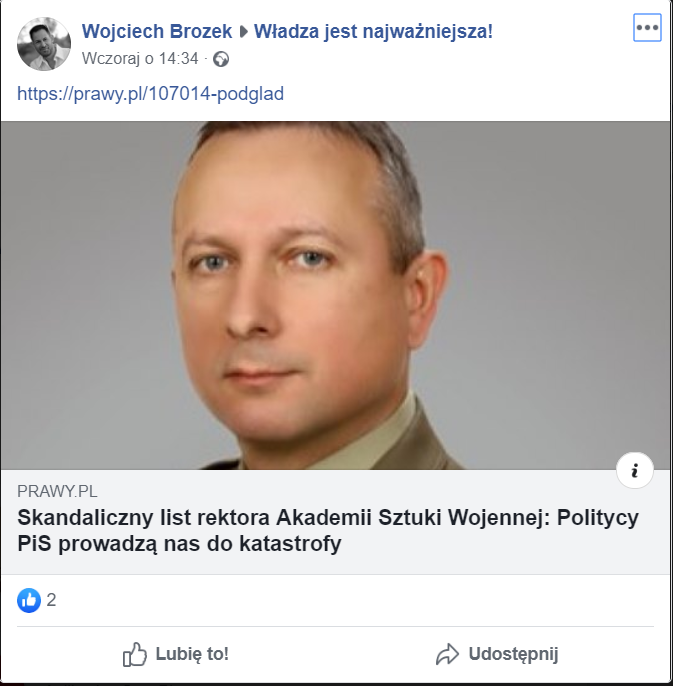
Task: Click the globe public-audience icon
Action: click(221, 59)
